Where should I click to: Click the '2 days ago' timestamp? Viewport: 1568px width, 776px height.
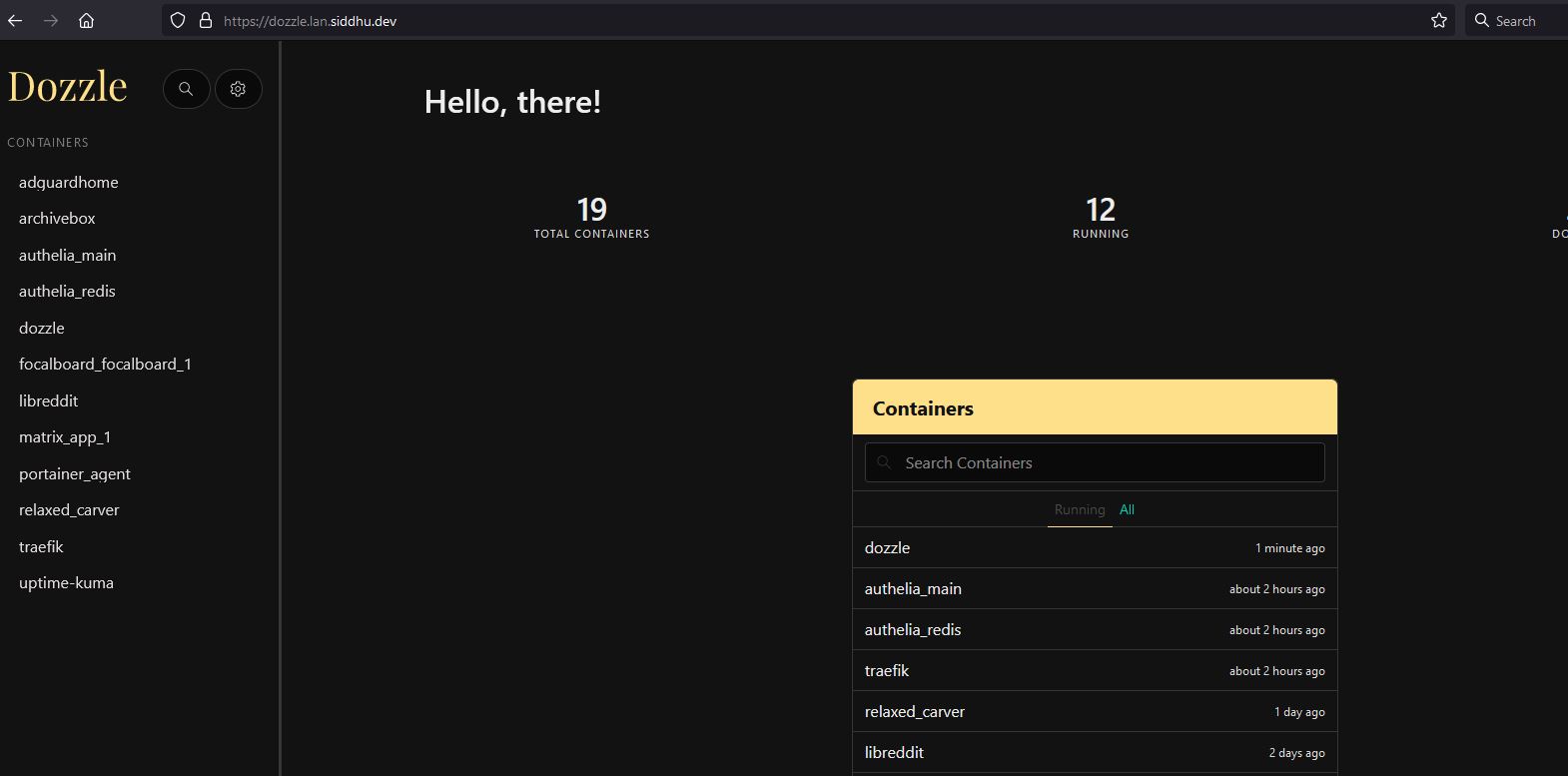point(1297,753)
